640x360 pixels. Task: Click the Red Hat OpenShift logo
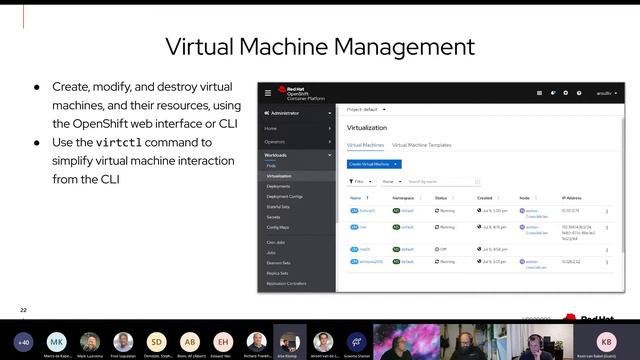click(x=301, y=93)
